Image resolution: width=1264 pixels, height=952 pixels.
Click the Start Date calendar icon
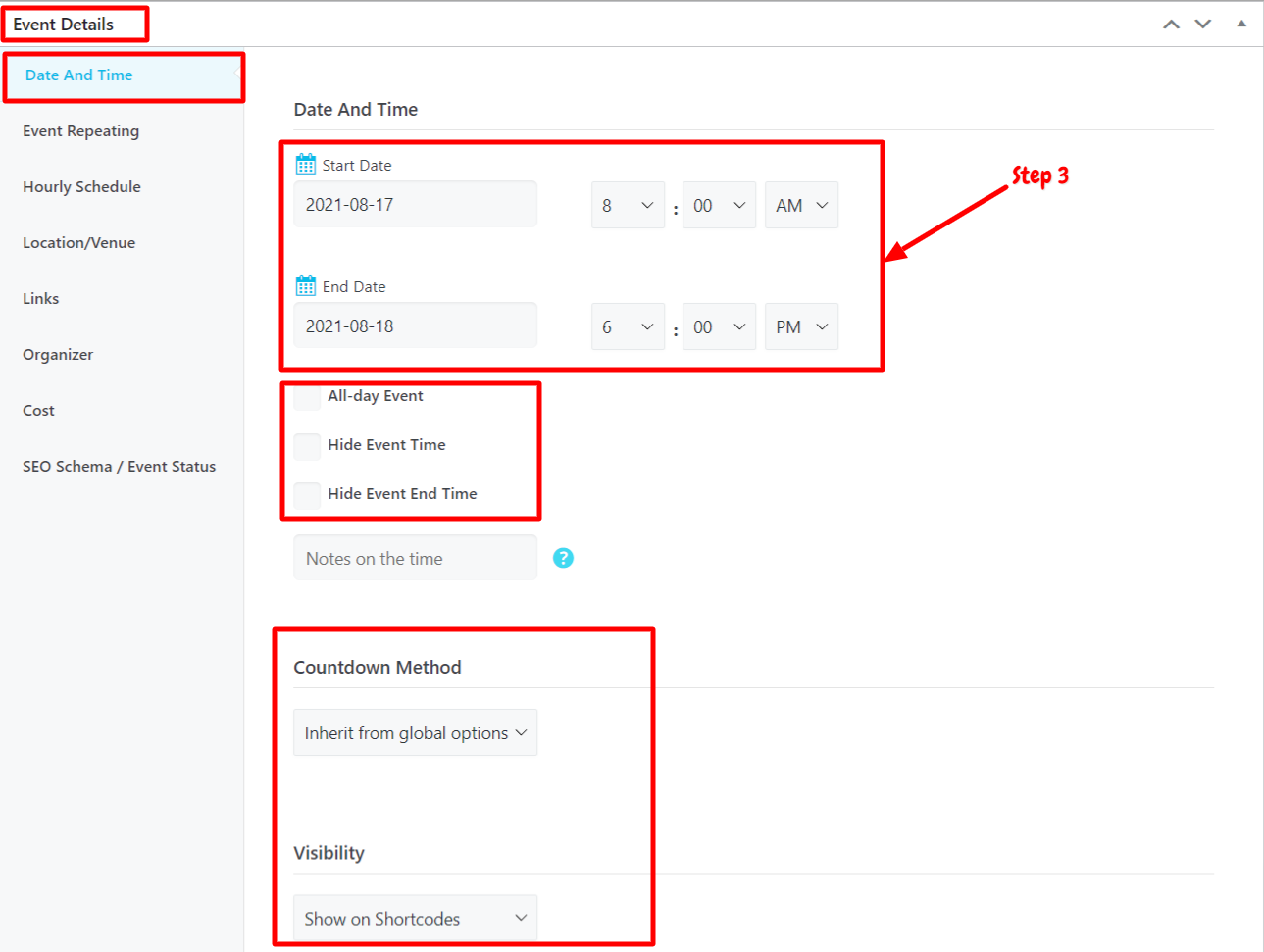pos(306,164)
